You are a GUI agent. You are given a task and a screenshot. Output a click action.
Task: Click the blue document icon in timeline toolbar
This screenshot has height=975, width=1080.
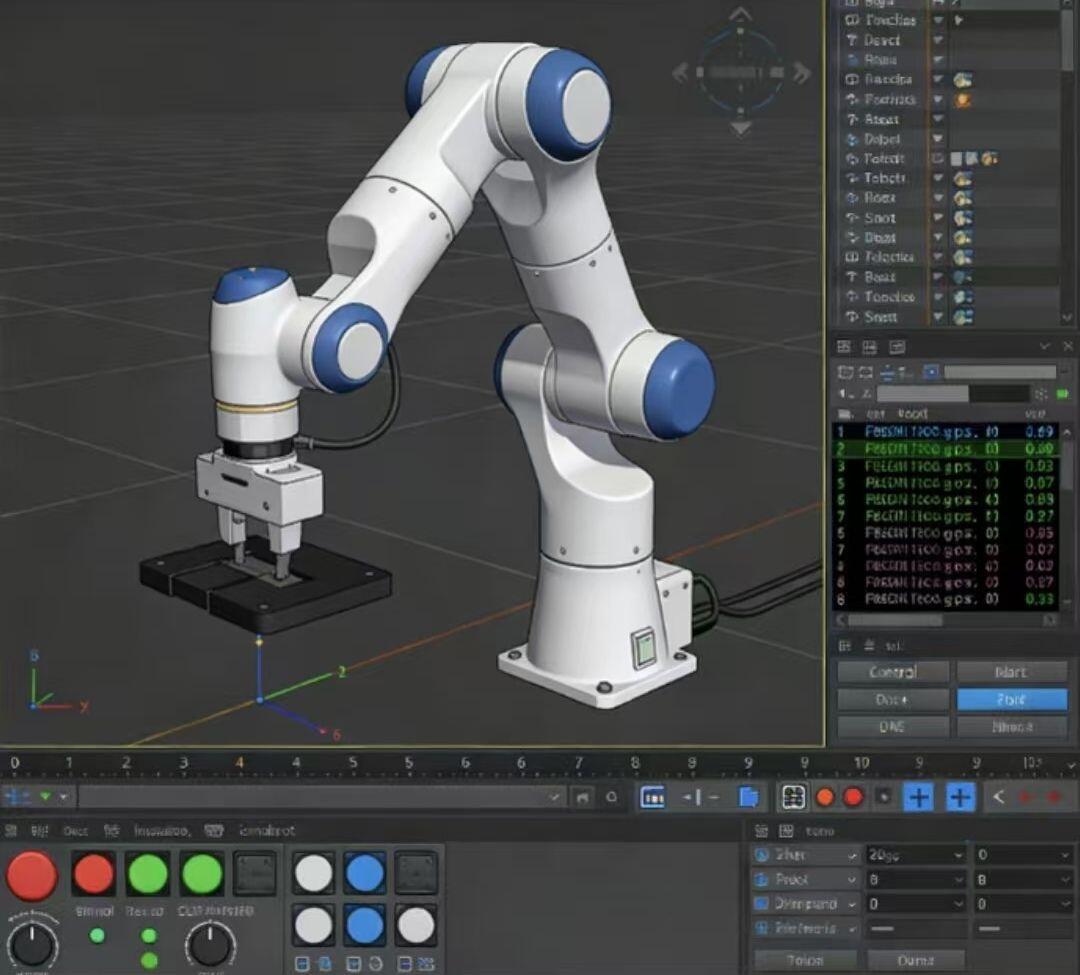pos(749,797)
